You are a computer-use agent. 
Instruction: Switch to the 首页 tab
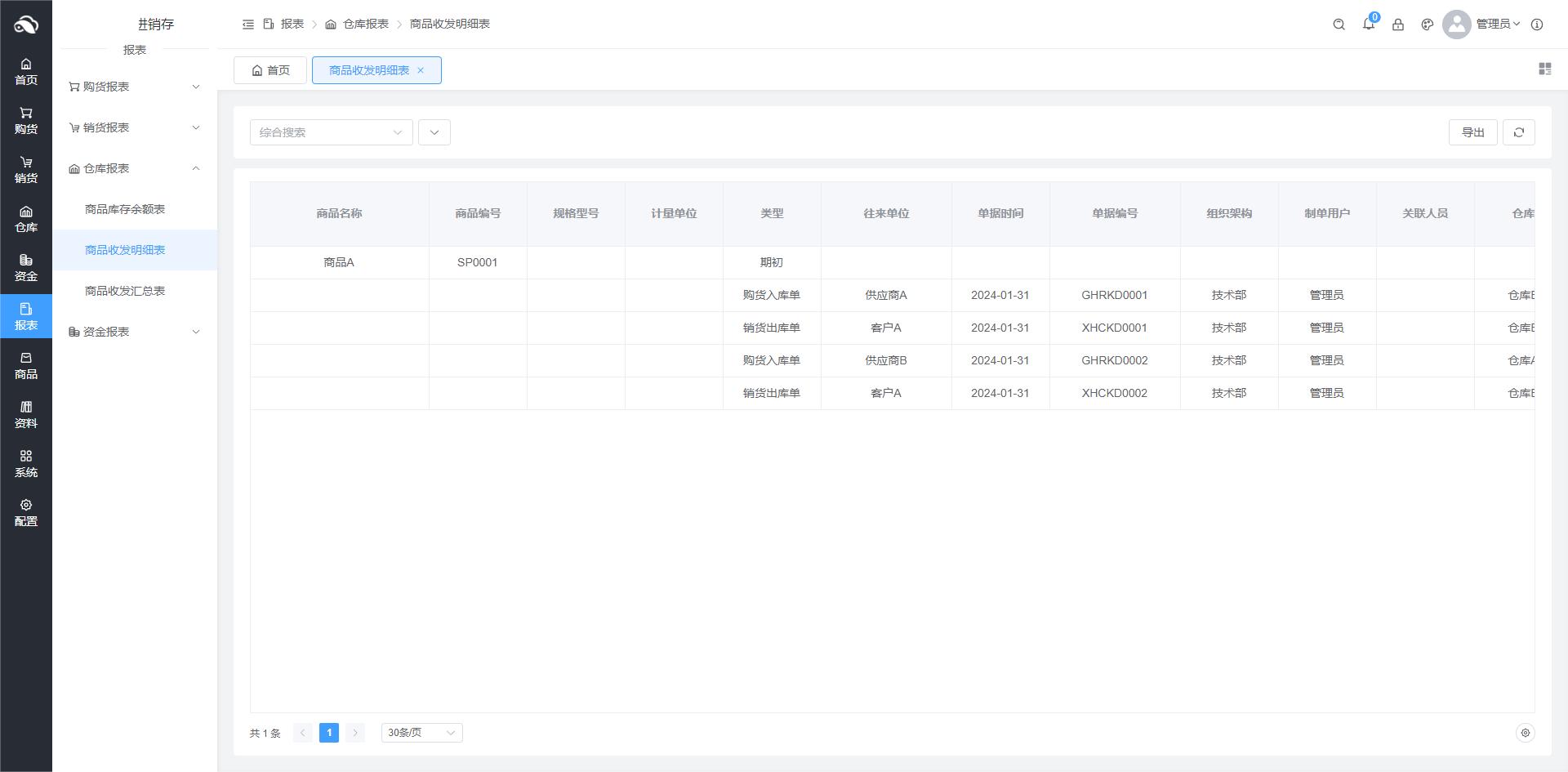[270, 70]
